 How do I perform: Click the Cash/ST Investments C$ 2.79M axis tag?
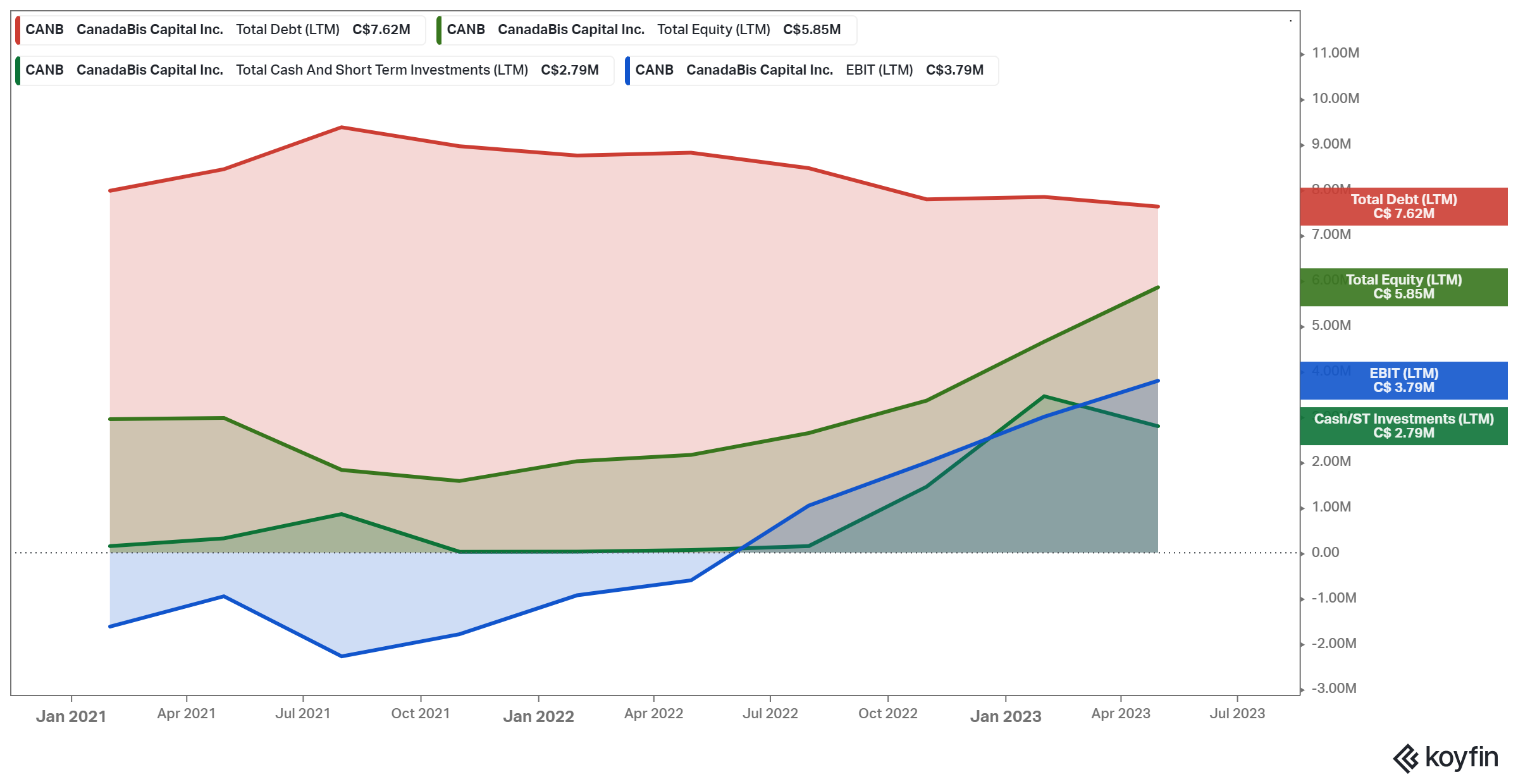point(1404,426)
